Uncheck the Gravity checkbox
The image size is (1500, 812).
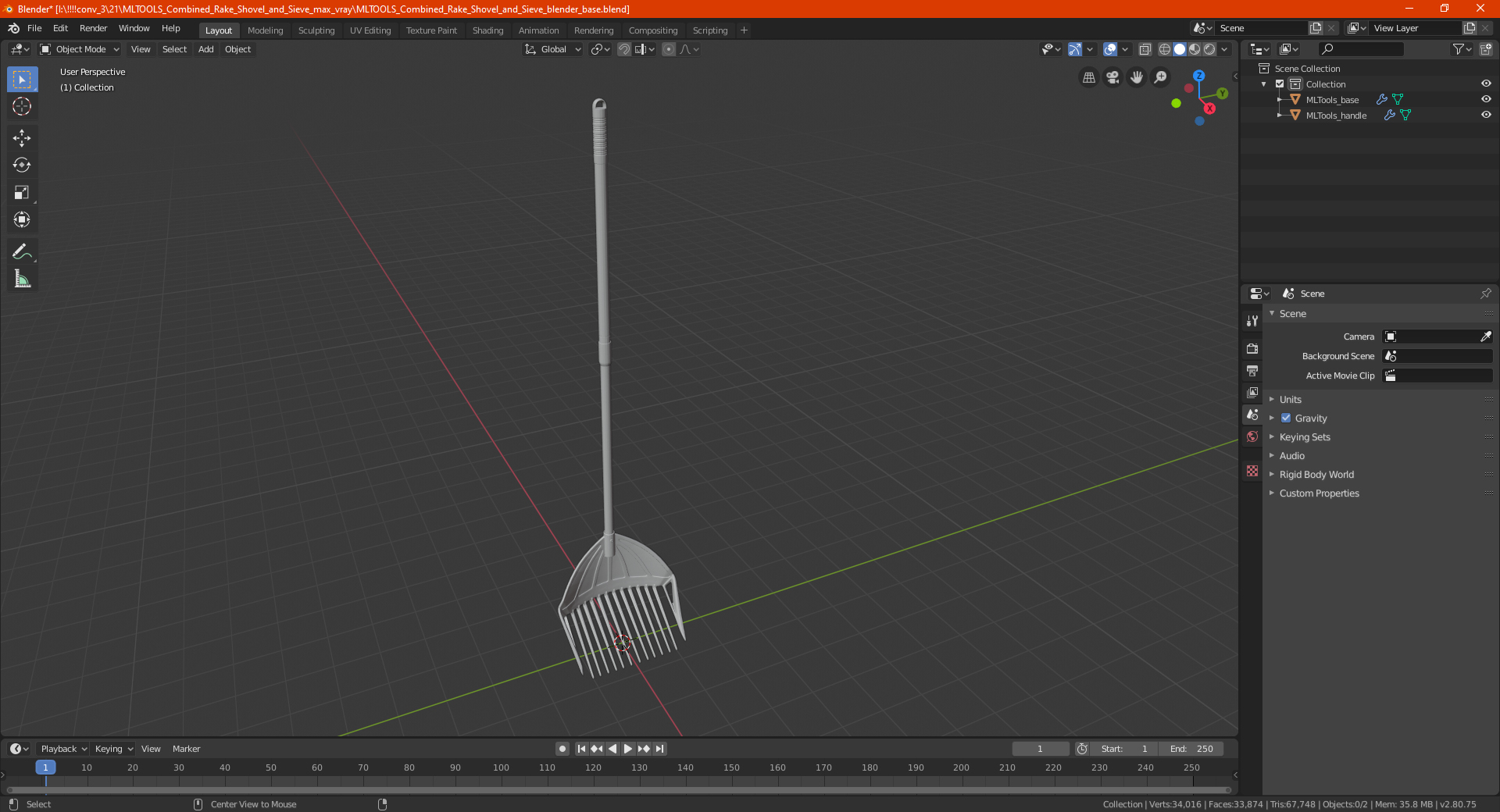point(1286,418)
